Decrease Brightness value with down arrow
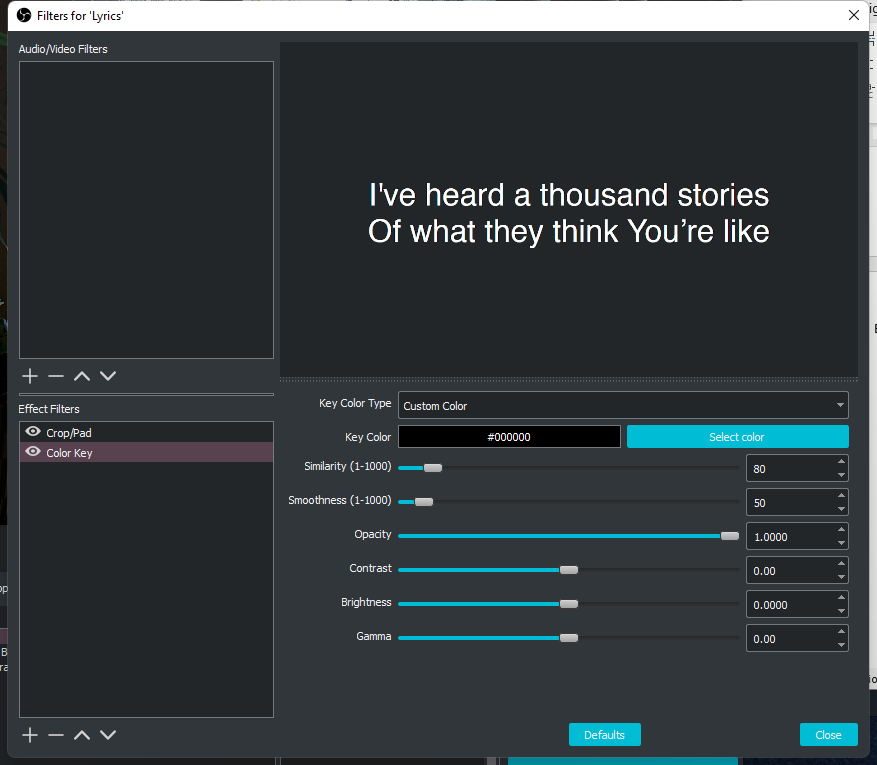The width and height of the screenshot is (877, 765). pyautogui.click(x=841, y=611)
